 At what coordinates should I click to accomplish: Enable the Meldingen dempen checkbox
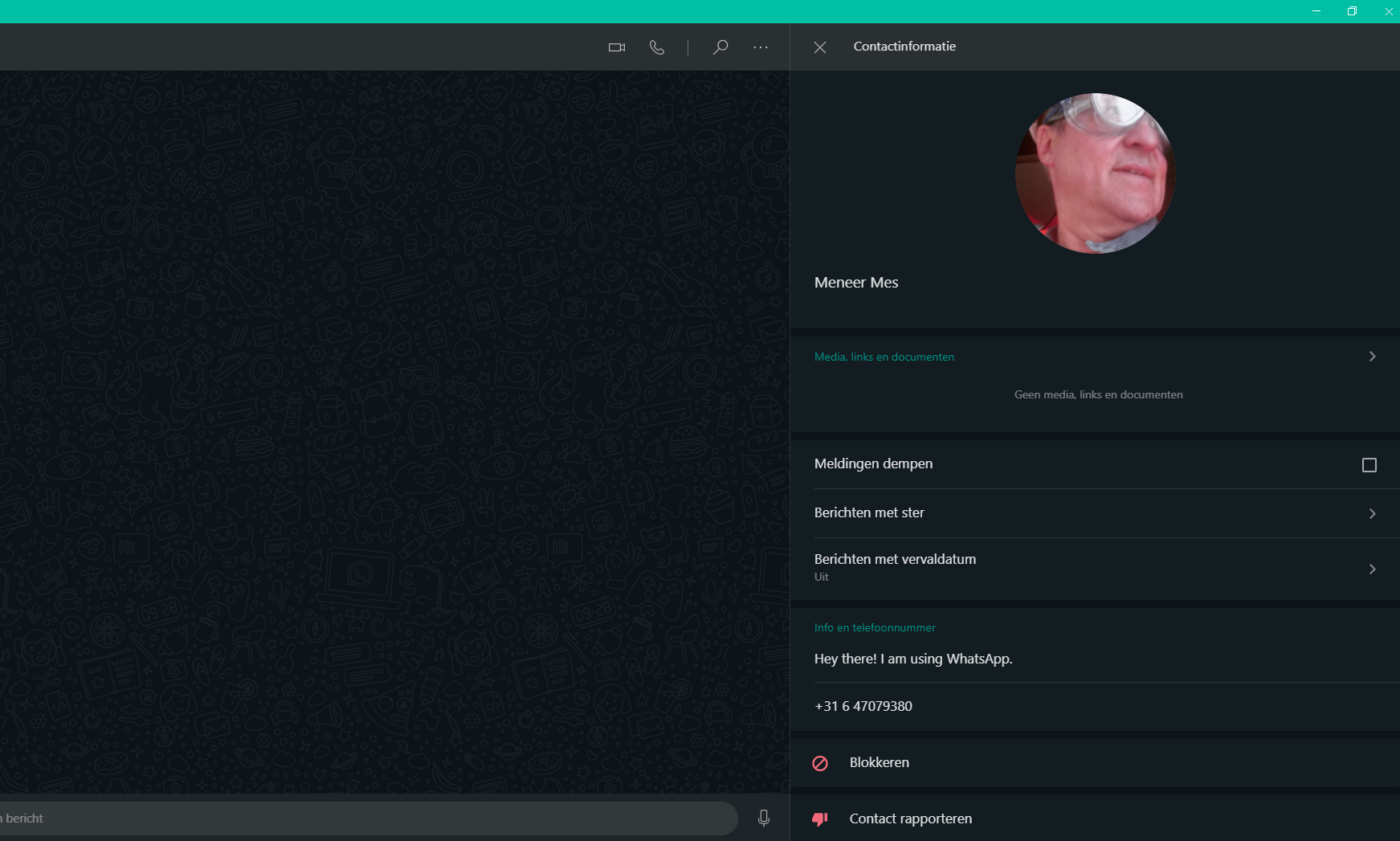pos(1369,465)
